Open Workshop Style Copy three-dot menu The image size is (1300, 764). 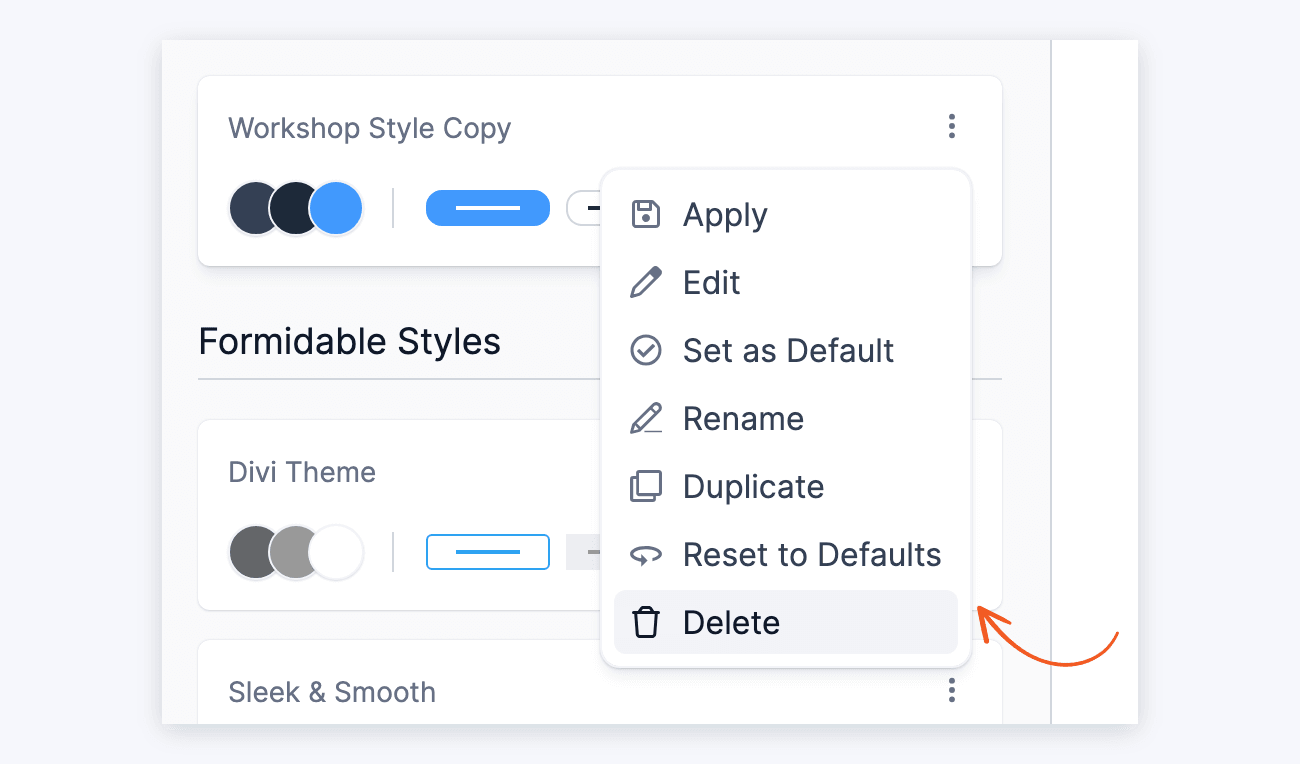pyautogui.click(x=951, y=127)
